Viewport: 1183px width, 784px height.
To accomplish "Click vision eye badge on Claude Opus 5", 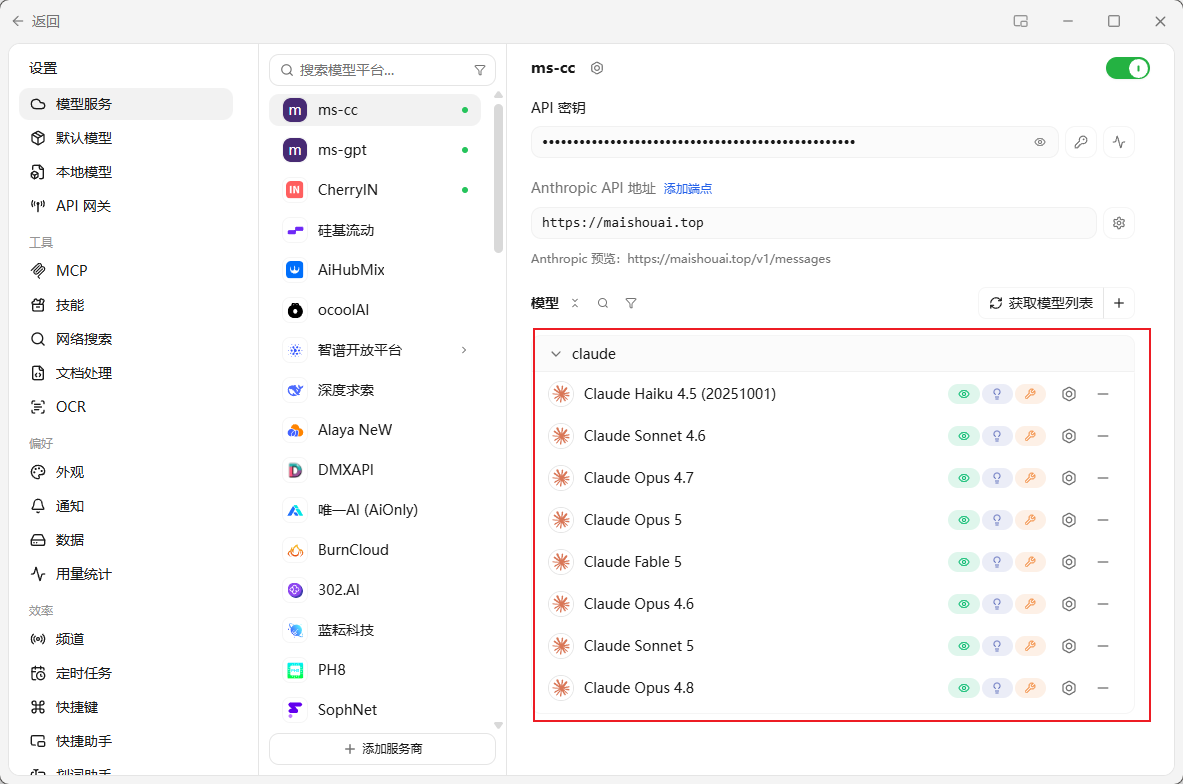I will pyautogui.click(x=963, y=520).
